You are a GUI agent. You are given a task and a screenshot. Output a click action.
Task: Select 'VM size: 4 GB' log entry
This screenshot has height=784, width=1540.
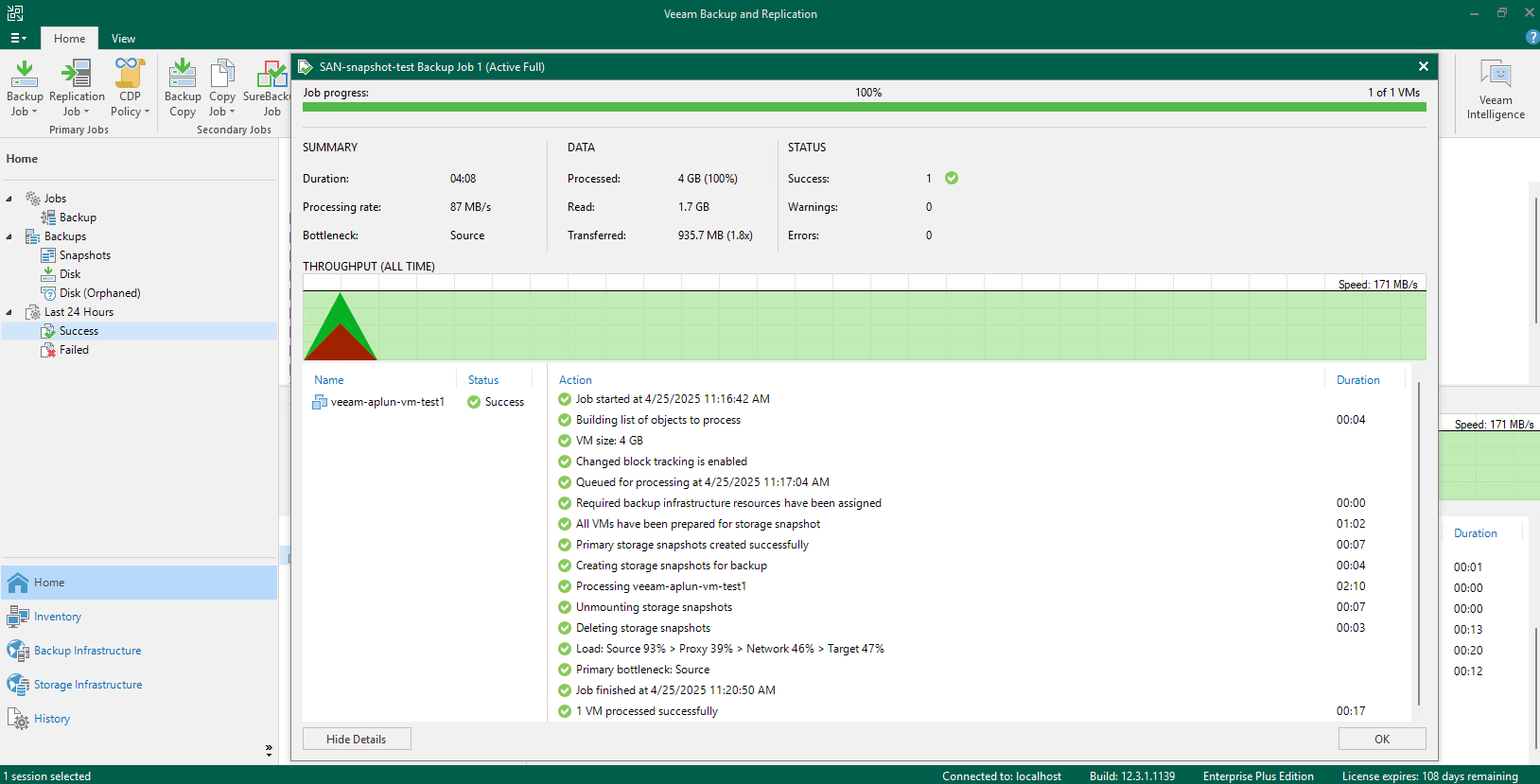pyautogui.click(x=609, y=441)
